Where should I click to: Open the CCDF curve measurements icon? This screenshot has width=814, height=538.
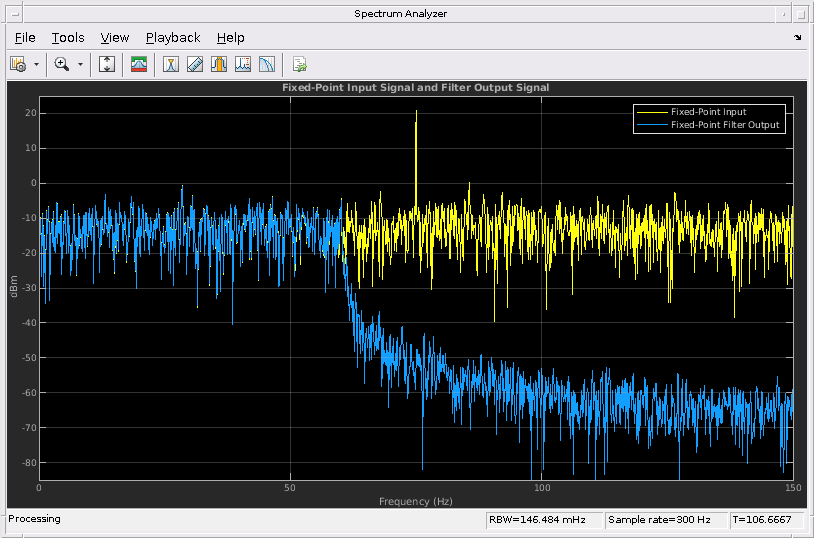[267, 64]
